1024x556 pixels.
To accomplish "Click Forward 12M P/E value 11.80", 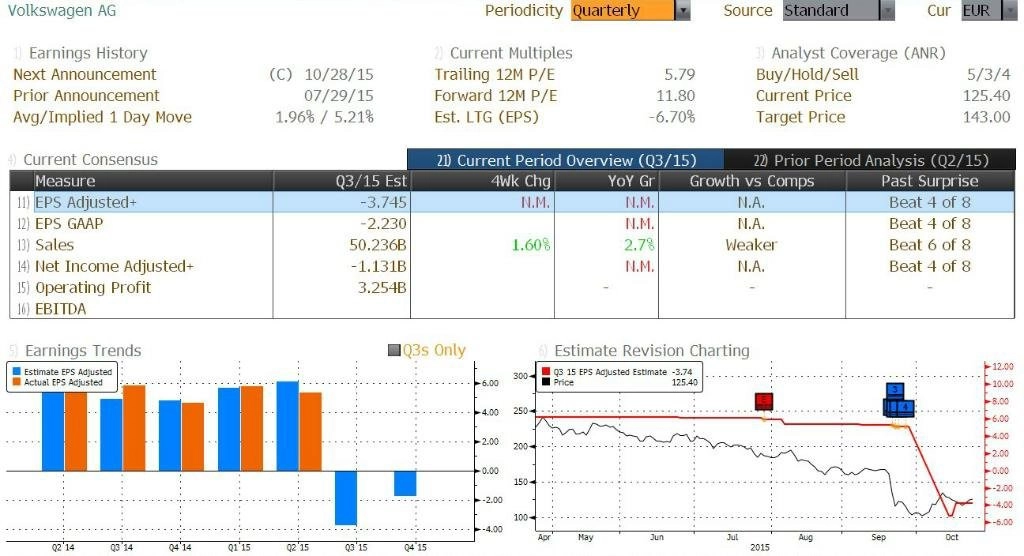I will tap(675, 95).
